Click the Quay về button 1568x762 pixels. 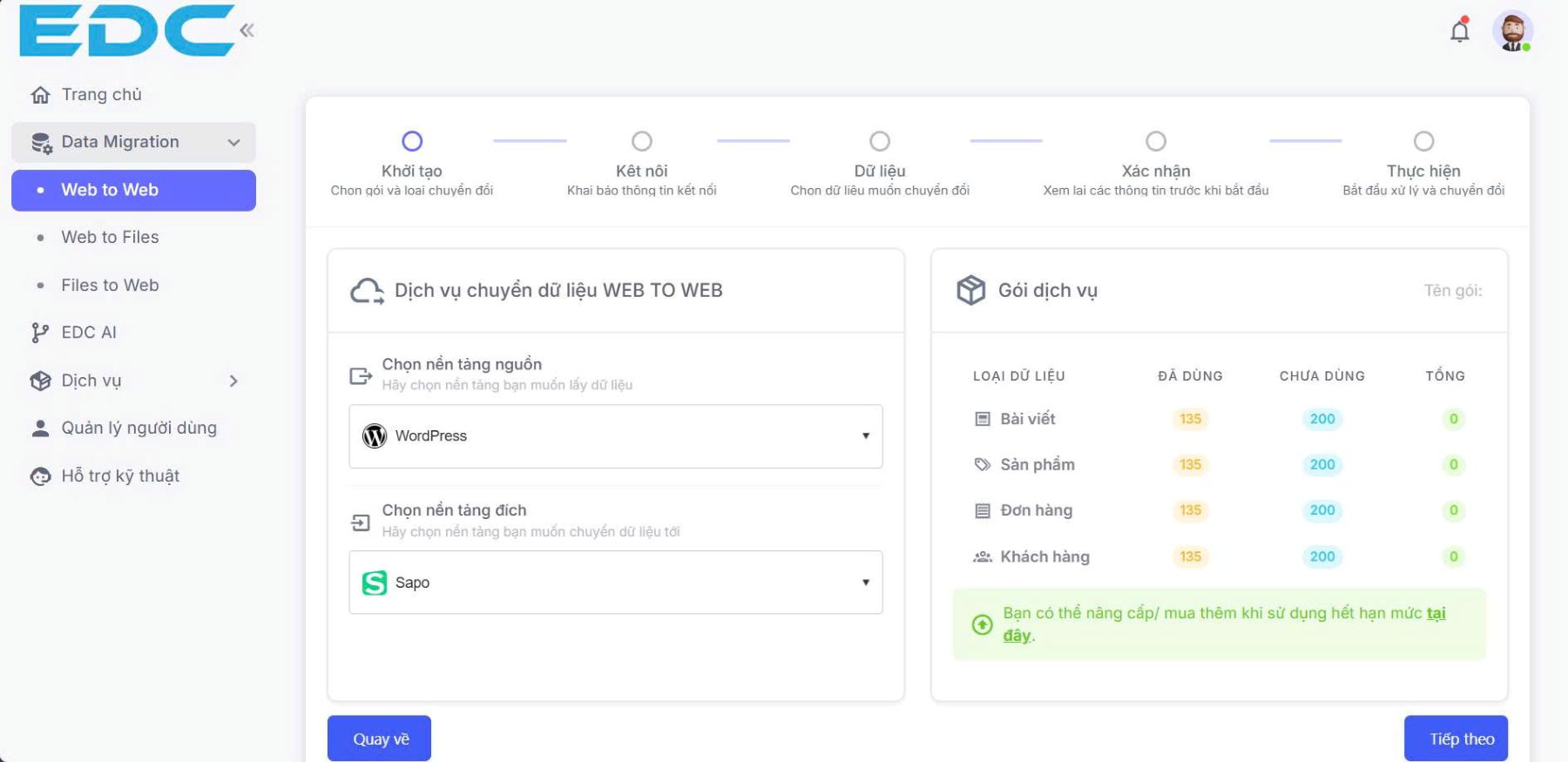pyautogui.click(x=379, y=738)
